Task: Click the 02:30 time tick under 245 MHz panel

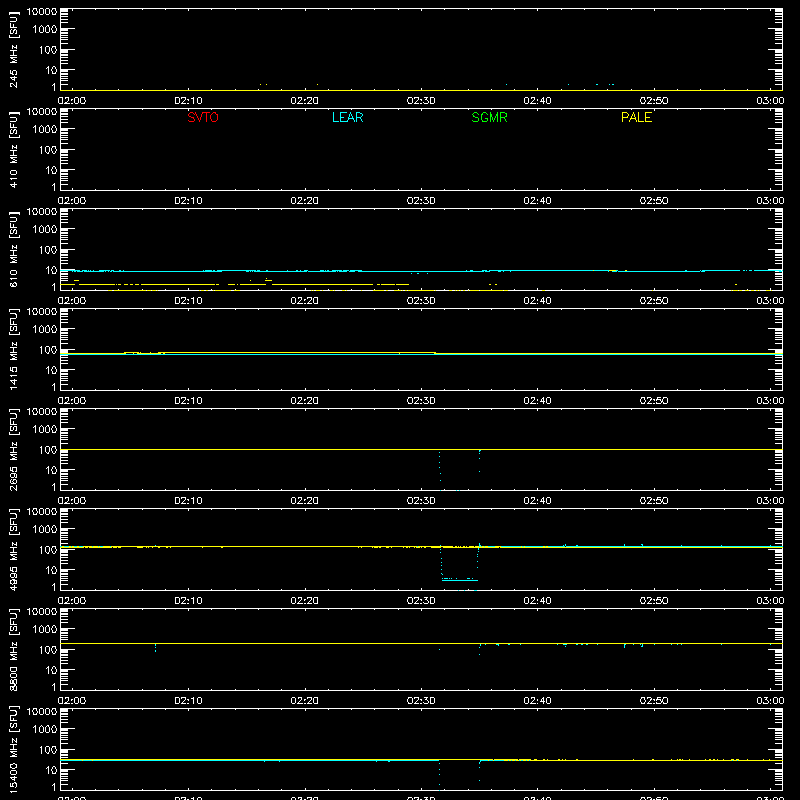Action: coord(421,101)
